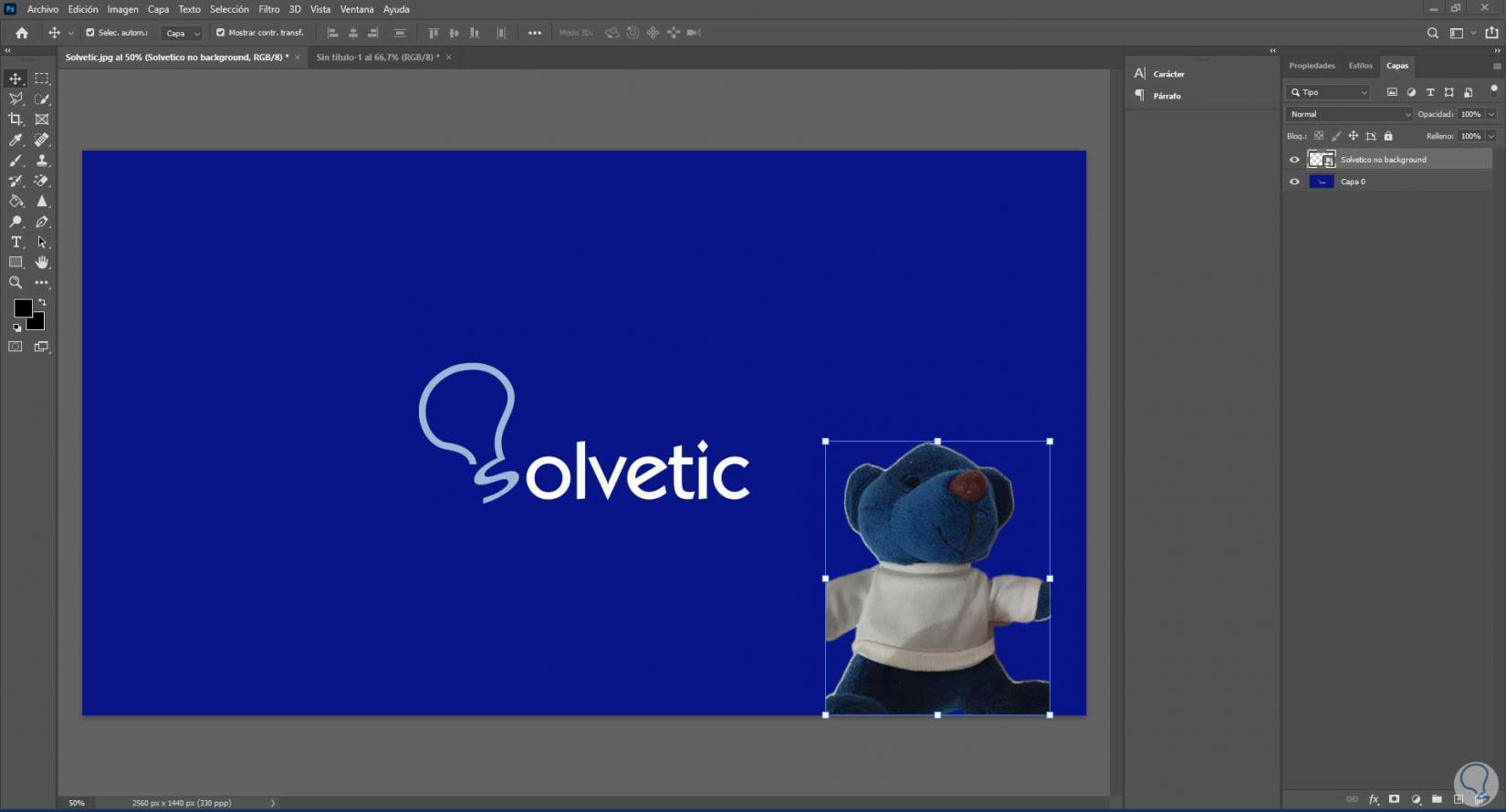The width and height of the screenshot is (1506, 812).
Task: Toggle the type layers filter
Action: [x=1430, y=92]
